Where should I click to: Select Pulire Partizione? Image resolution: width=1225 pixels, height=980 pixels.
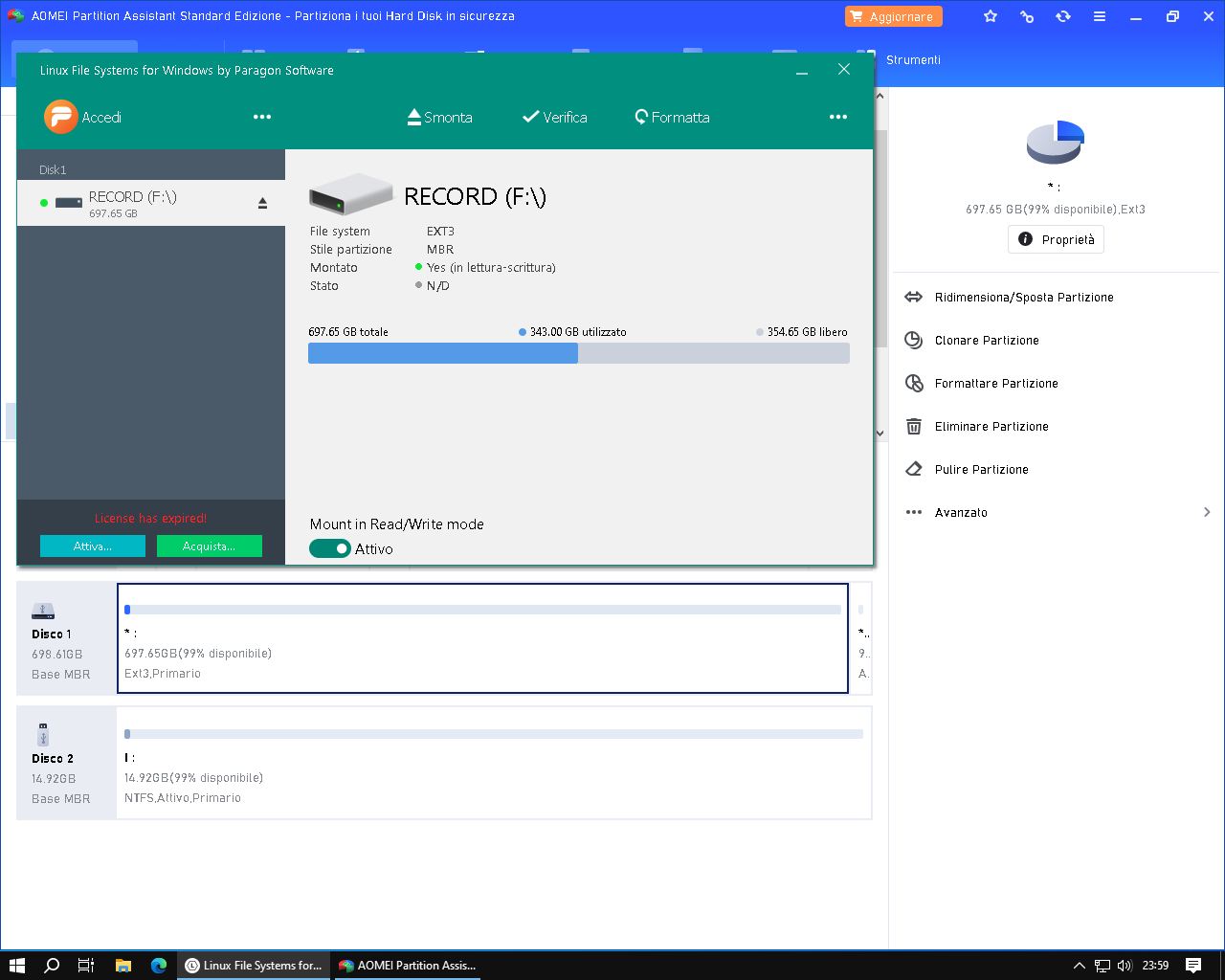[982, 470]
